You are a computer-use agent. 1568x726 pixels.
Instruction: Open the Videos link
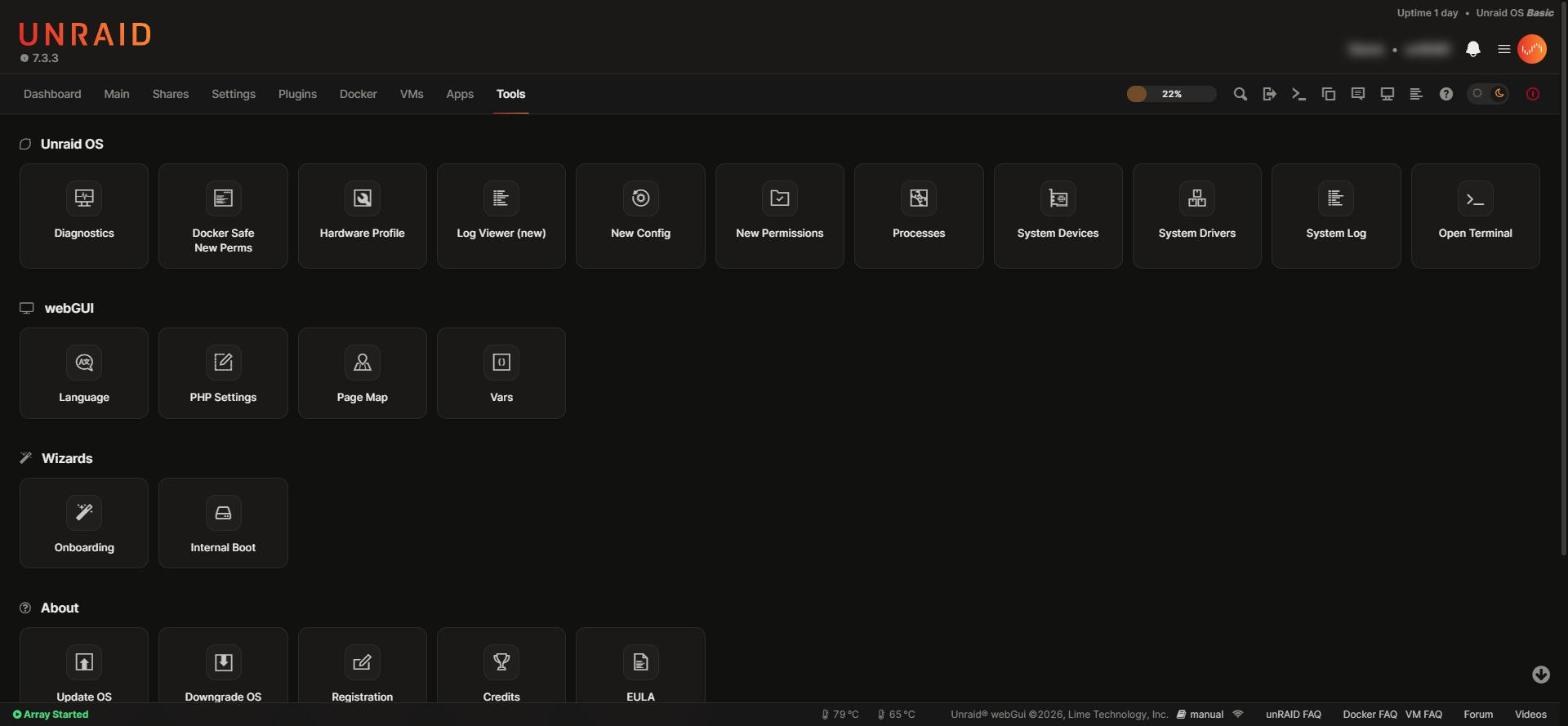(x=1530, y=715)
